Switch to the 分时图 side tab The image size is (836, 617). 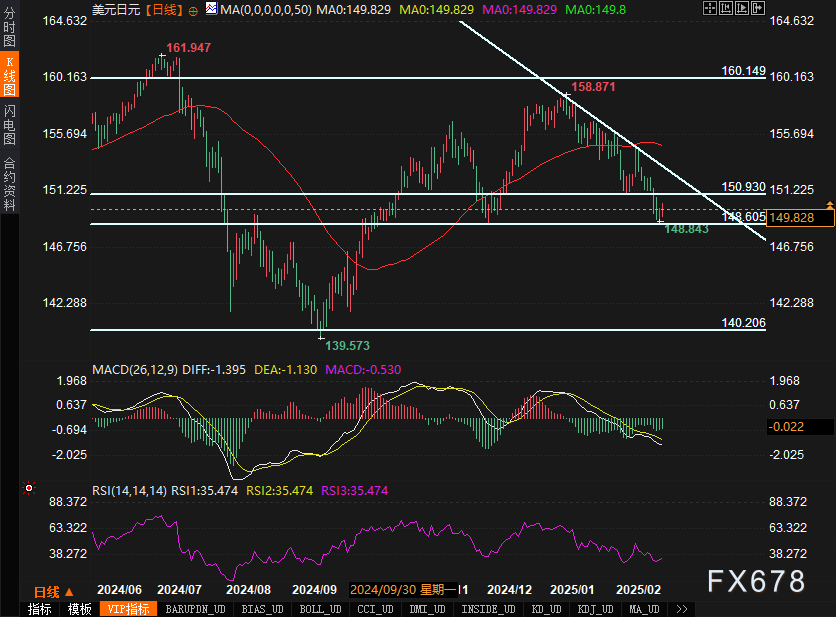coord(10,27)
